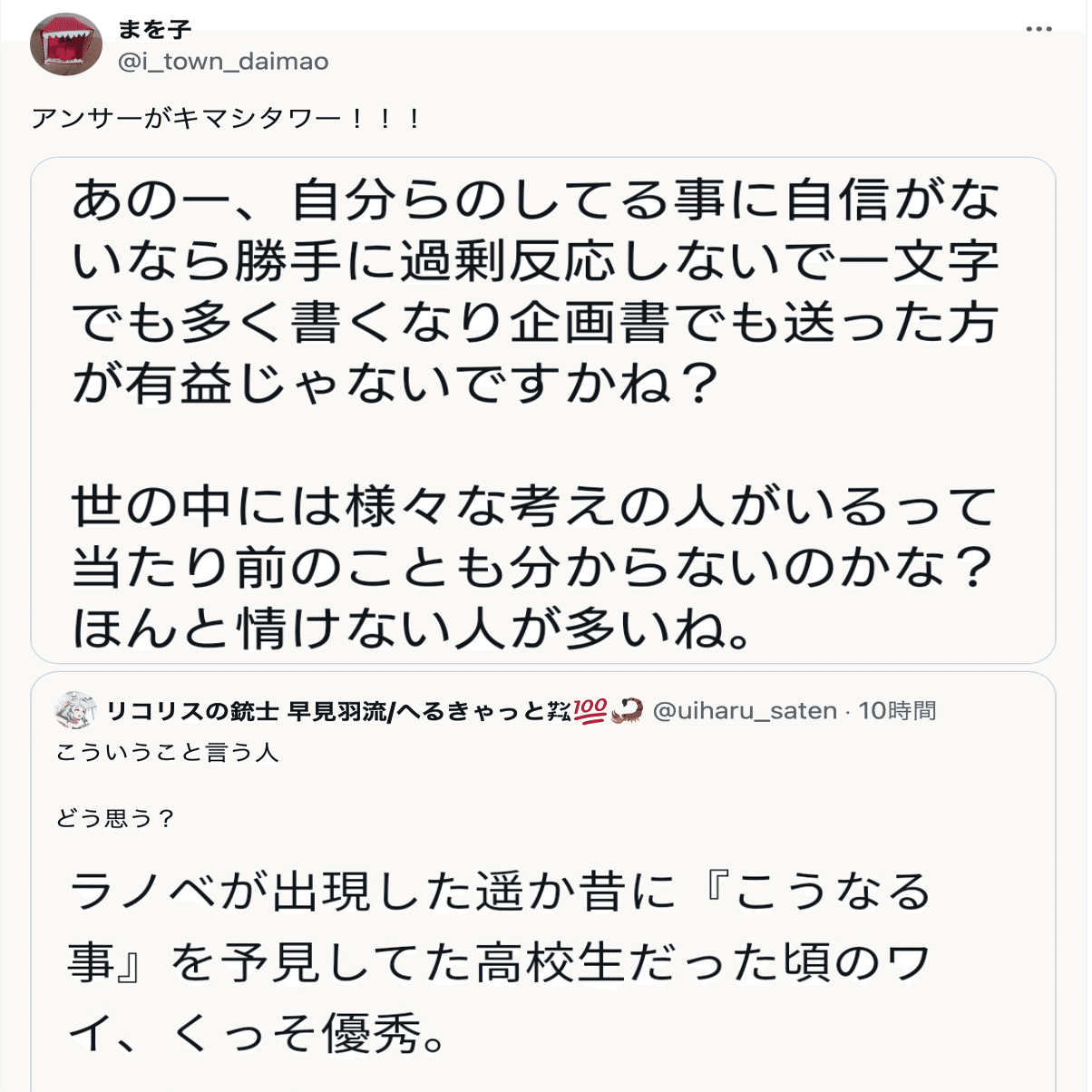Open the more options three-dot menu

(1038, 30)
